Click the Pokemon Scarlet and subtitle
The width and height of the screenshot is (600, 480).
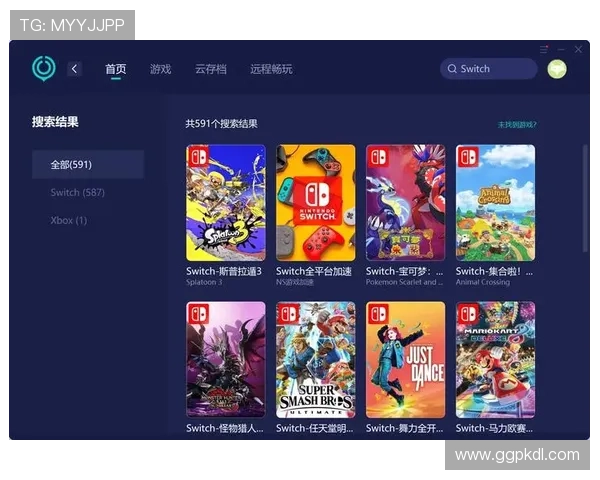click(404, 282)
